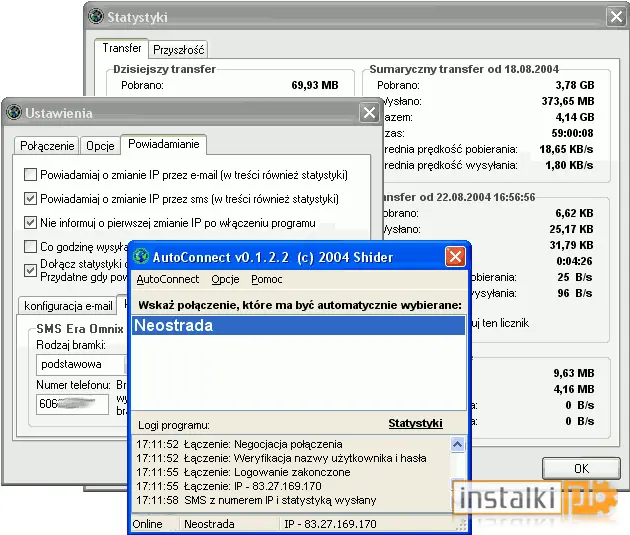Close the Ustawienia settings window
The height and width of the screenshot is (535, 630).
coord(369,113)
